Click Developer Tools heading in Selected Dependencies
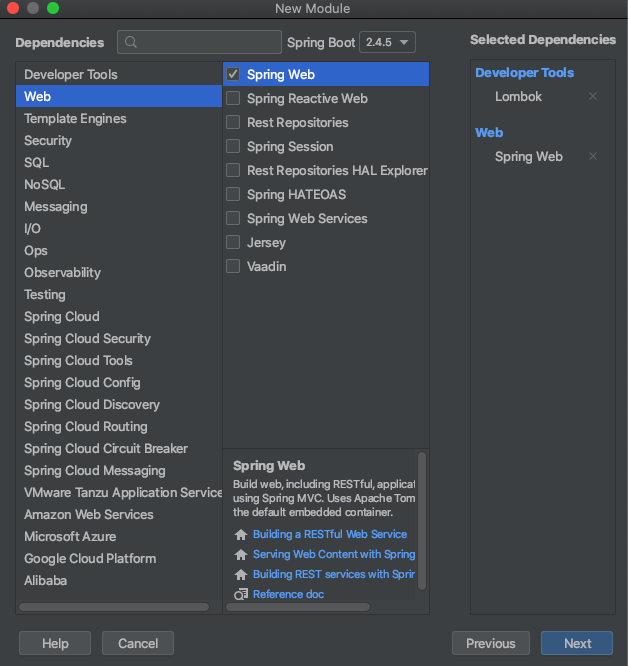Screen dimensions: 628x666 click(x=524, y=73)
